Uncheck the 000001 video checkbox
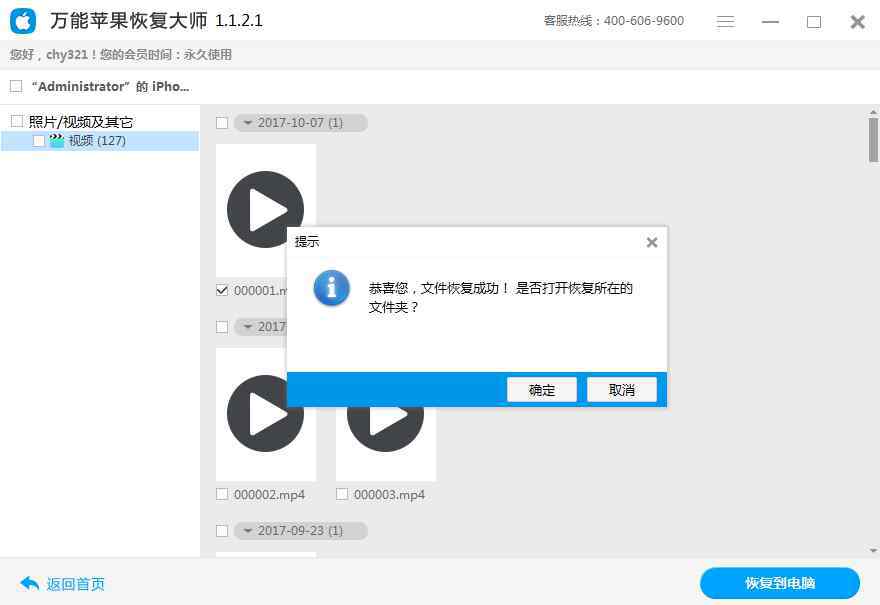This screenshot has width=880, height=605. 222,290
